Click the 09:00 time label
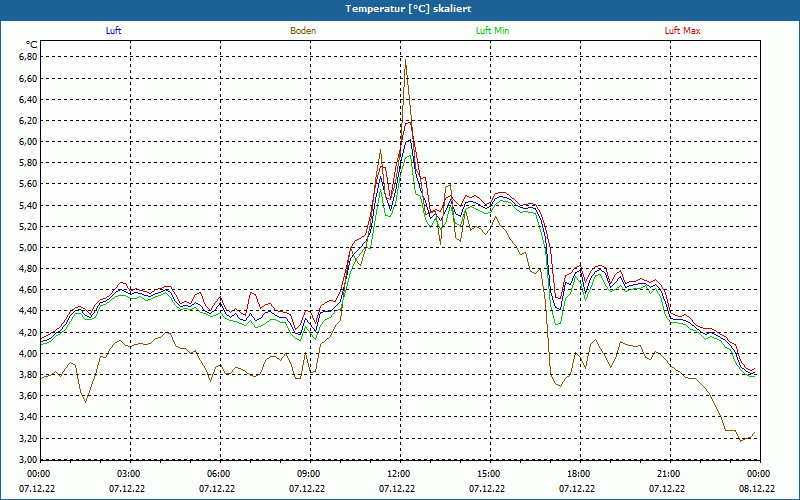800x500 pixels. (x=310, y=474)
